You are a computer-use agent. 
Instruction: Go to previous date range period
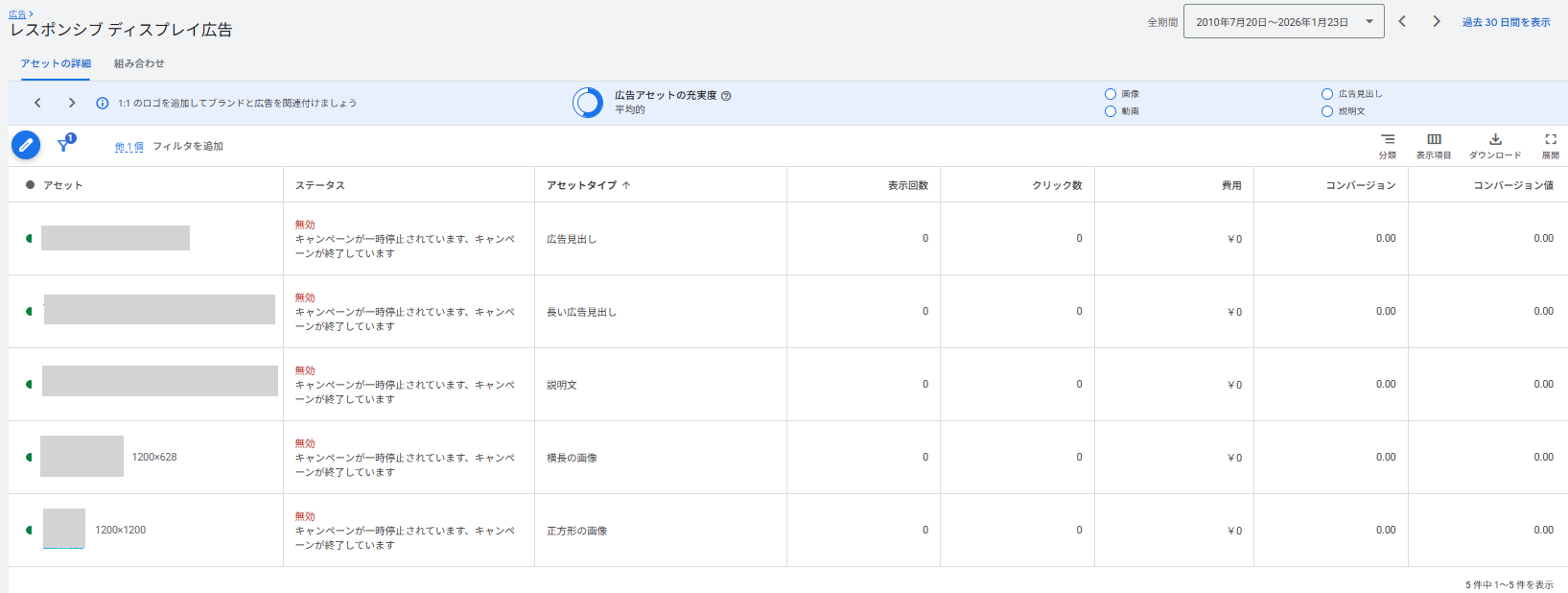pos(1402,22)
